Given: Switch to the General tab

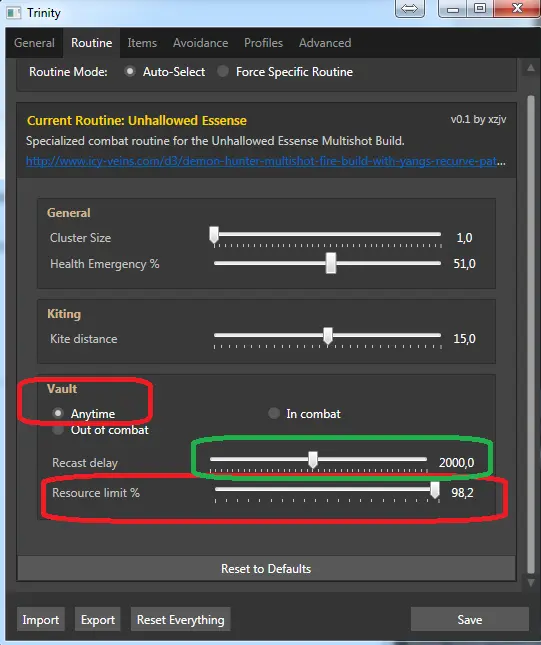Looking at the screenshot, I should 34,43.
